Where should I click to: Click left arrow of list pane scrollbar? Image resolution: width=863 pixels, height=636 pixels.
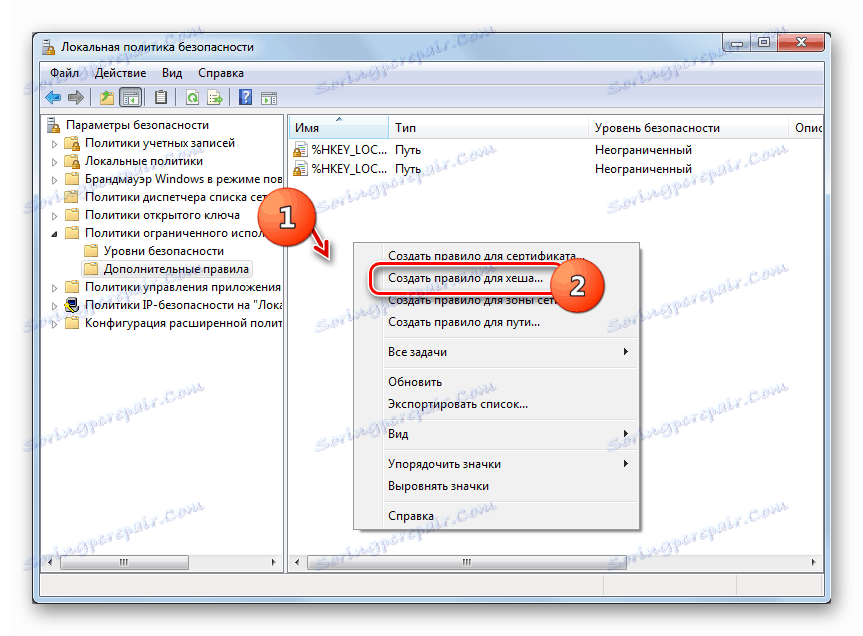click(x=297, y=562)
